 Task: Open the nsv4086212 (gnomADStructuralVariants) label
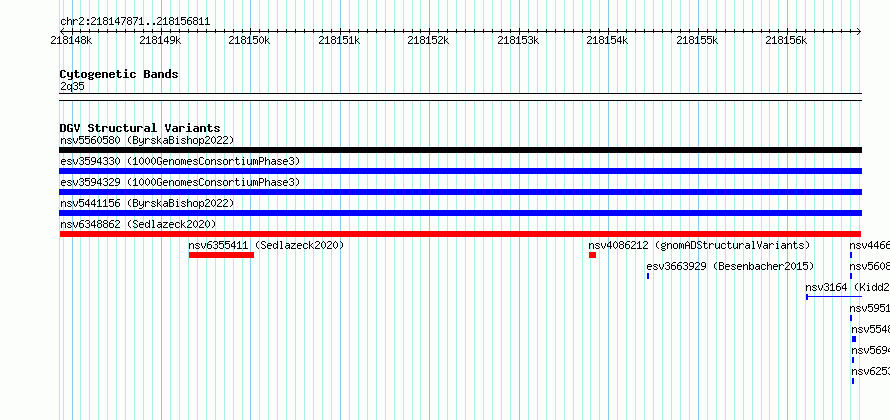(699, 245)
